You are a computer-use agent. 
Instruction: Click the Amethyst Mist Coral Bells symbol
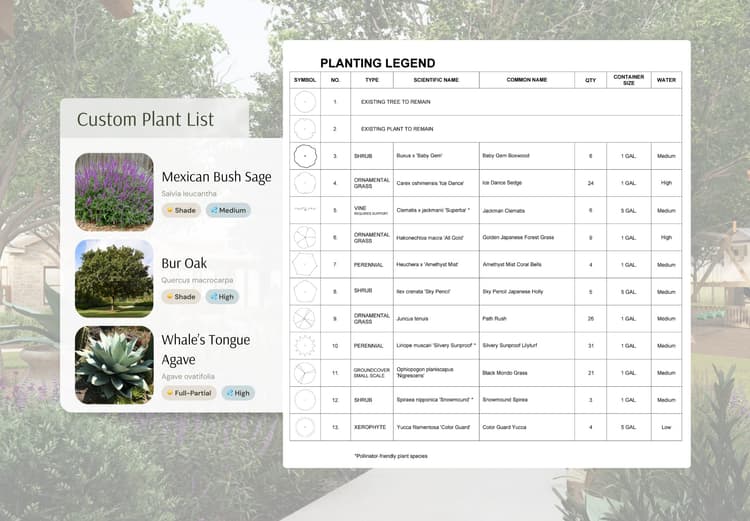point(305,265)
